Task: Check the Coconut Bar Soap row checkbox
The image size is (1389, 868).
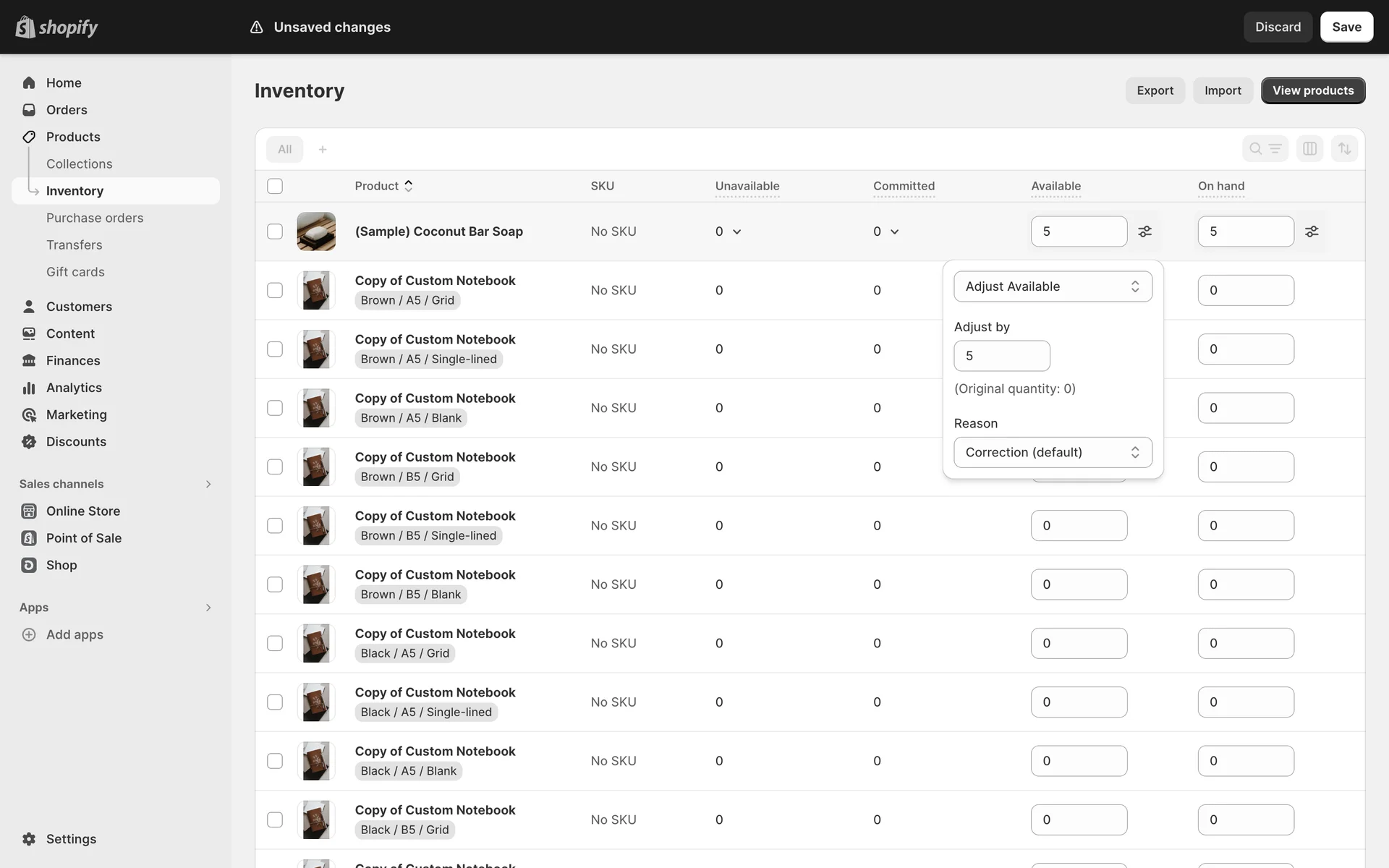Action: click(275, 231)
